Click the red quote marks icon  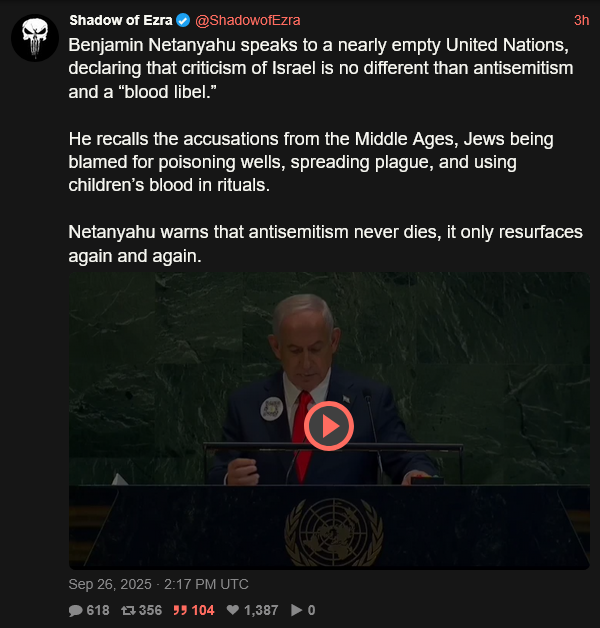coord(180,610)
